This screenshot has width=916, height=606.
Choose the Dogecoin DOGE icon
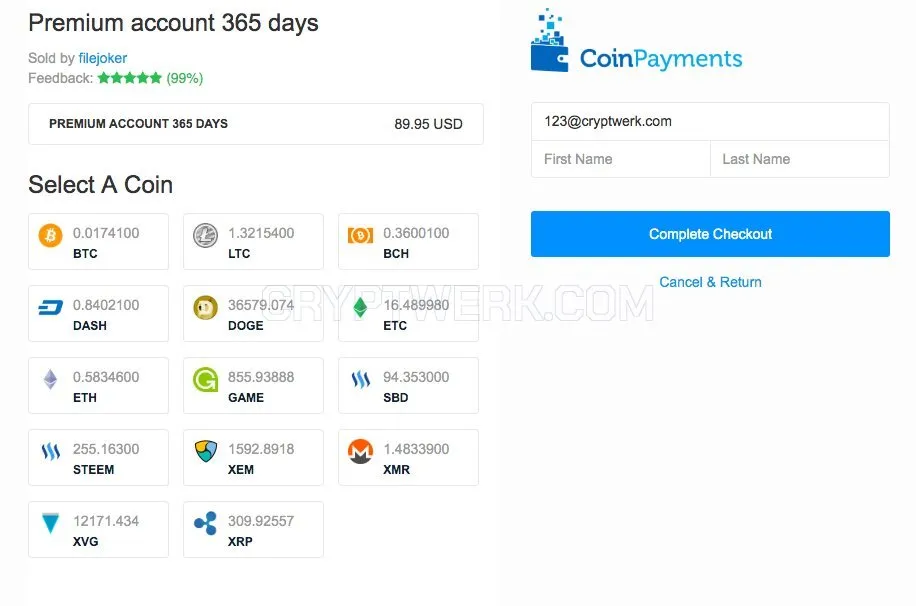coord(206,307)
